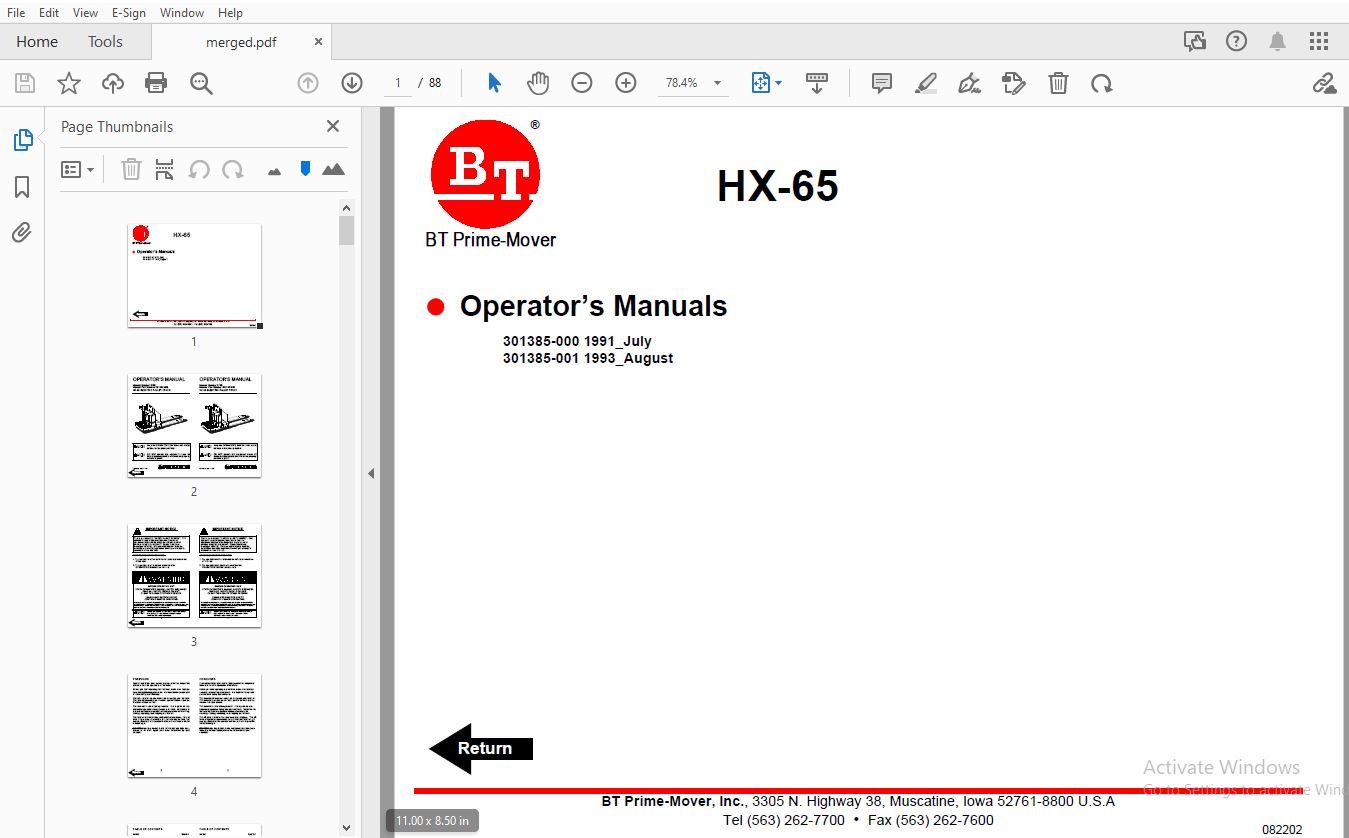Screen dimensions: 1349x838
Task: Close the Page Thumbnails panel
Action: point(333,126)
